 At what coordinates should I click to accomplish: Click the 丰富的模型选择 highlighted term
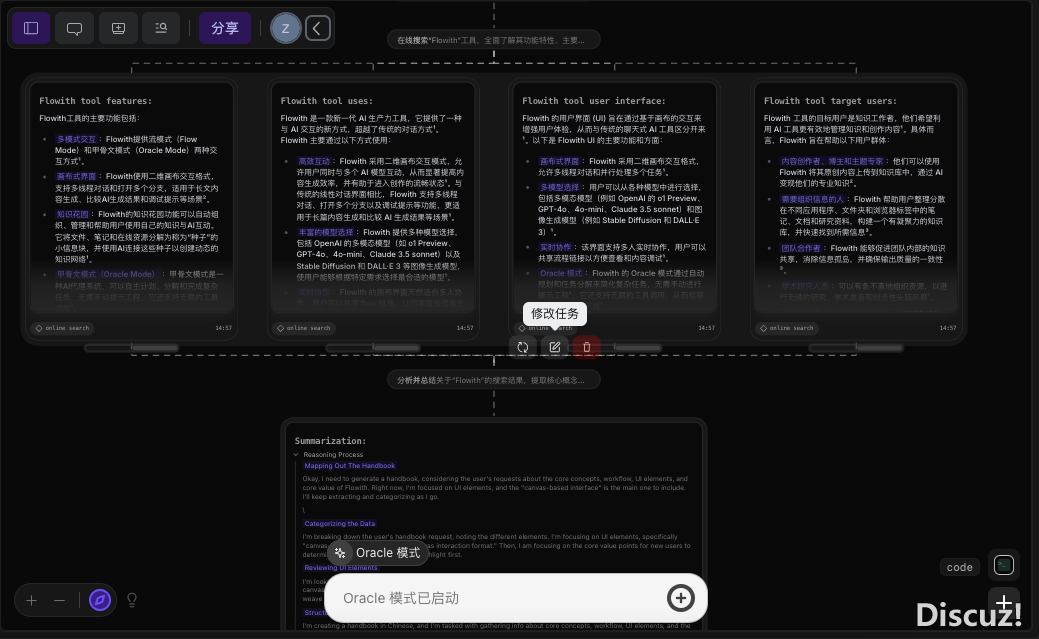point(326,232)
